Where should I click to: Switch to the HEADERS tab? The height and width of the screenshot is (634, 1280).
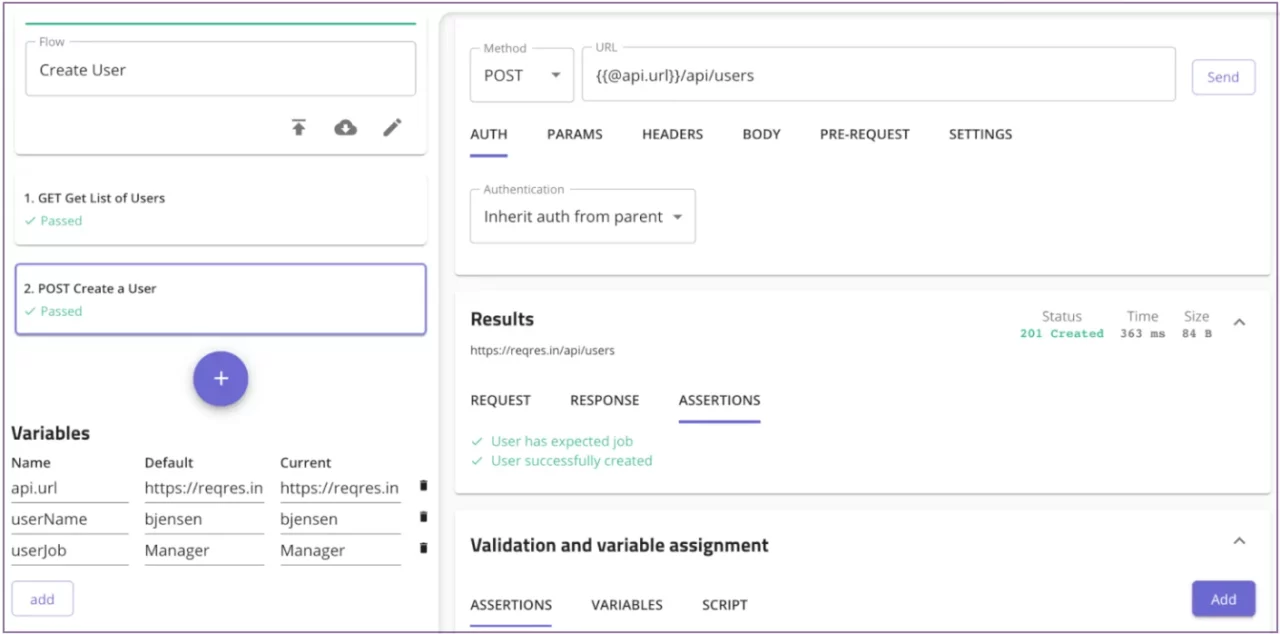click(672, 134)
